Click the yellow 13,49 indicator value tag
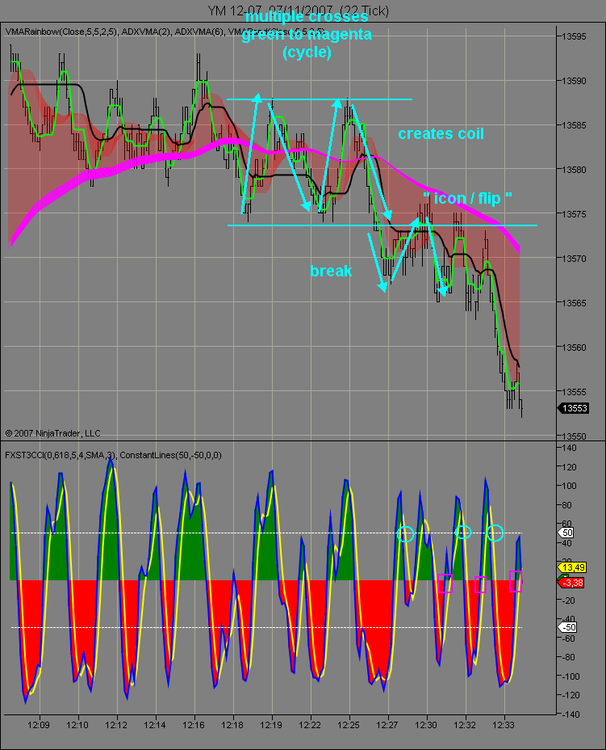The width and height of the screenshot is (606, 750). pos(573,567)
